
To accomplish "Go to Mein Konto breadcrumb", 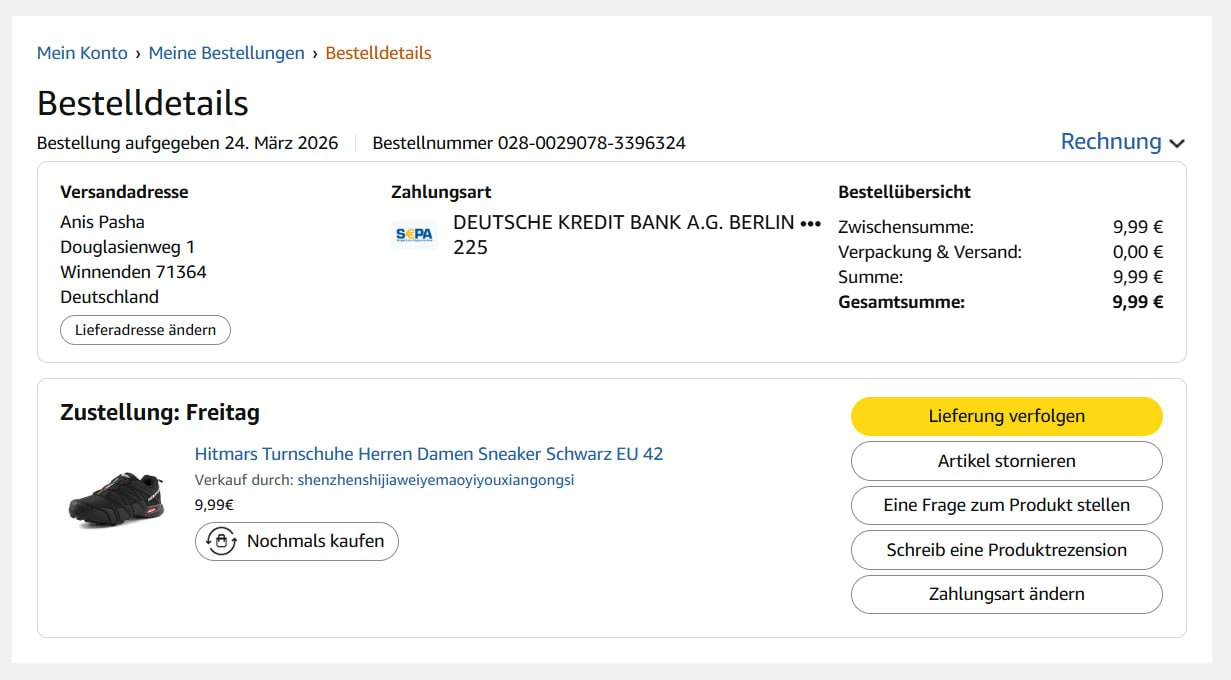I will pyautogui.click(x=82, y=53).
